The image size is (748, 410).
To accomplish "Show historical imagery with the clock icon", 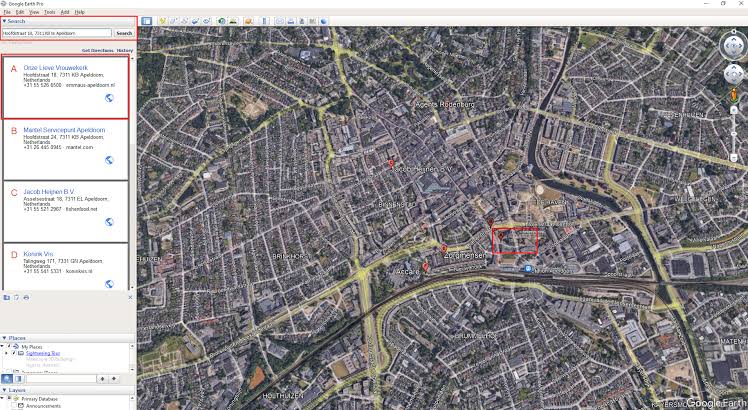I will (221, 21).
